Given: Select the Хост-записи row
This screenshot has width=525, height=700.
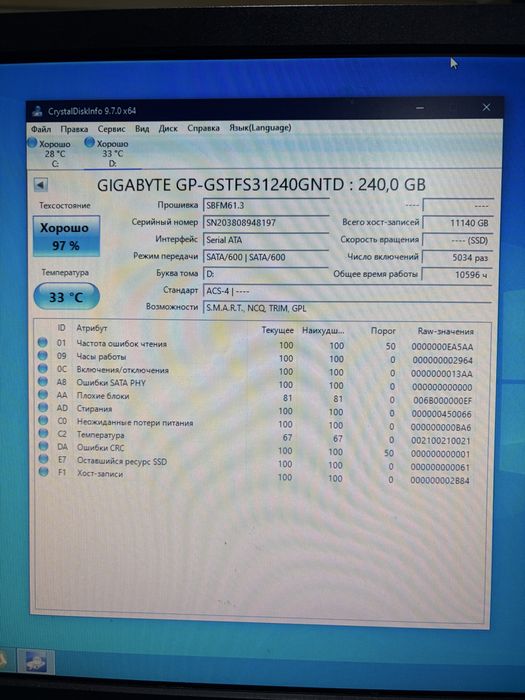Looking at the screenshot, I should [x=257, y=476].
